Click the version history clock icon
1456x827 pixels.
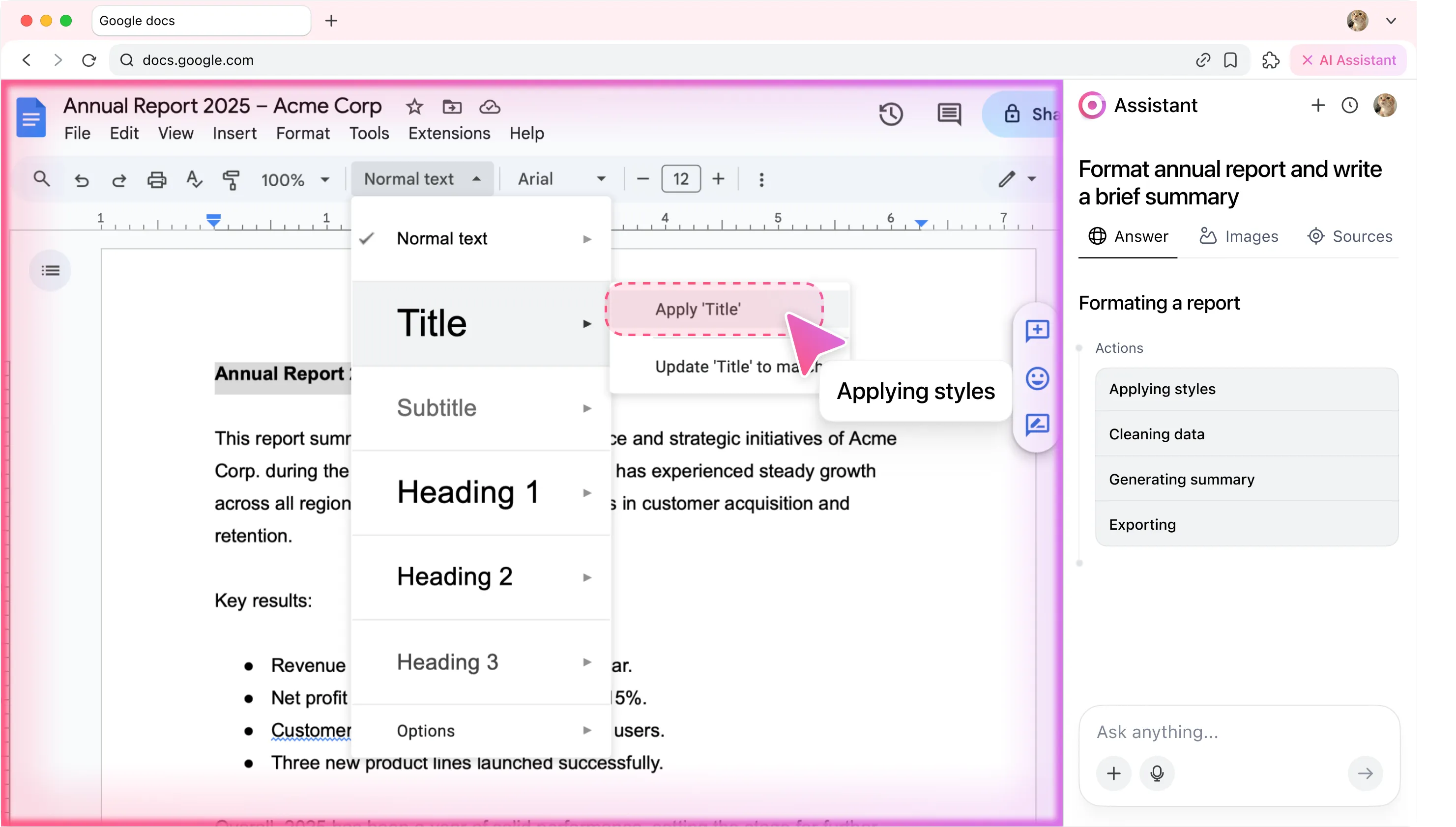tap(890, 114)
